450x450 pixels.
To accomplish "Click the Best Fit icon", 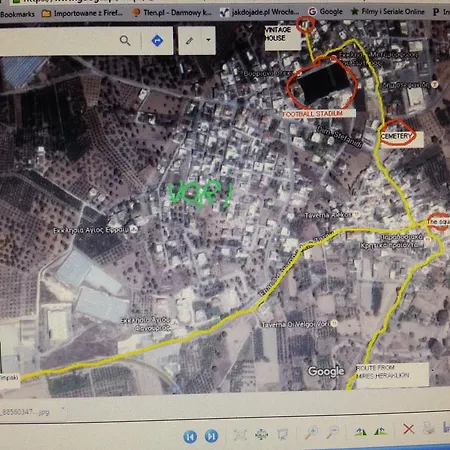I will (240, 435).
